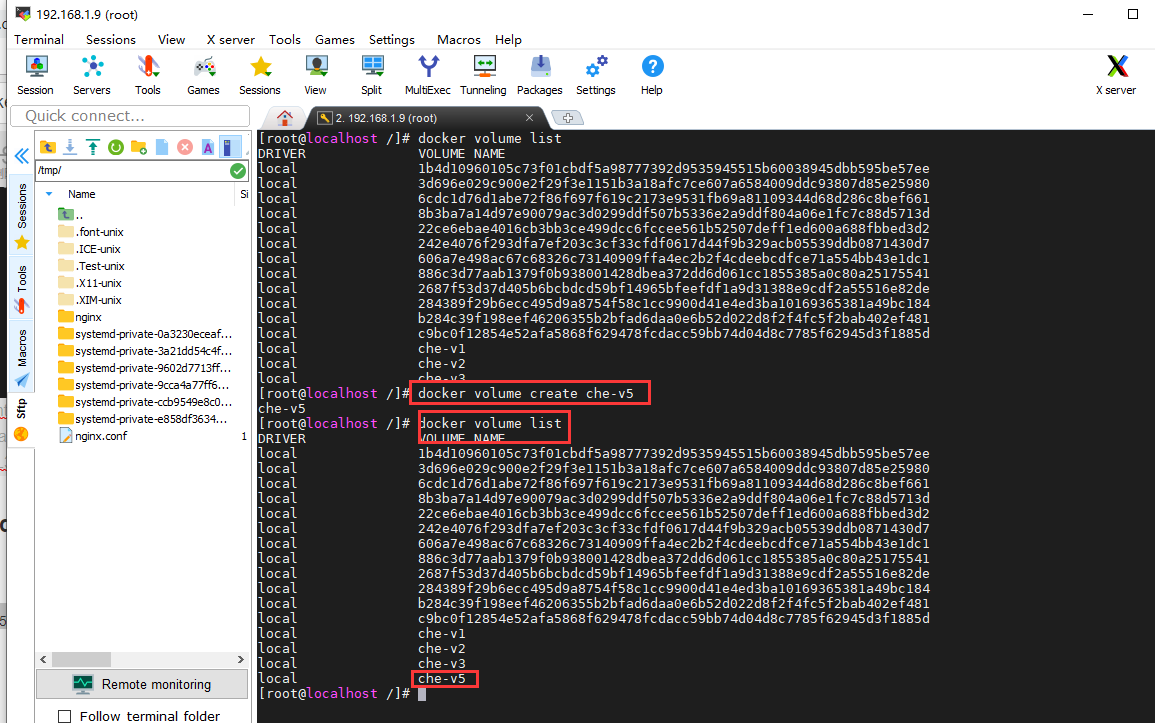Go to parent folder in SFTP toolbar
The image size is (1155, 723).
48,147
